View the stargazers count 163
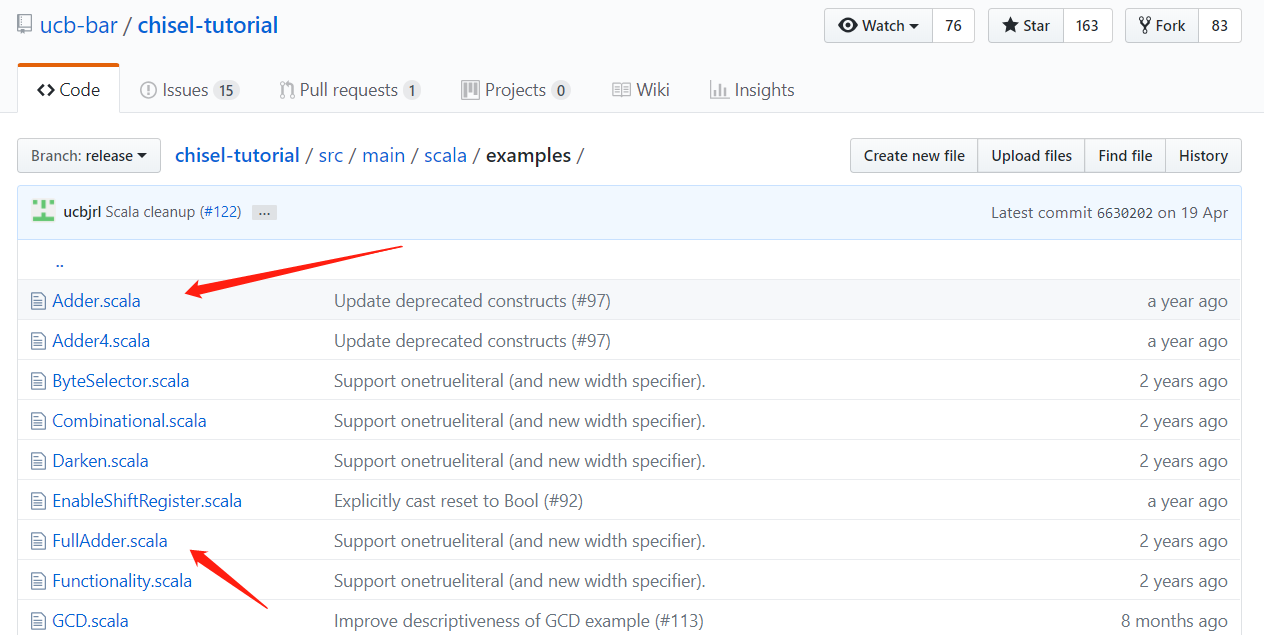The image size is (1264, 635). click(x=1087, y=26)
